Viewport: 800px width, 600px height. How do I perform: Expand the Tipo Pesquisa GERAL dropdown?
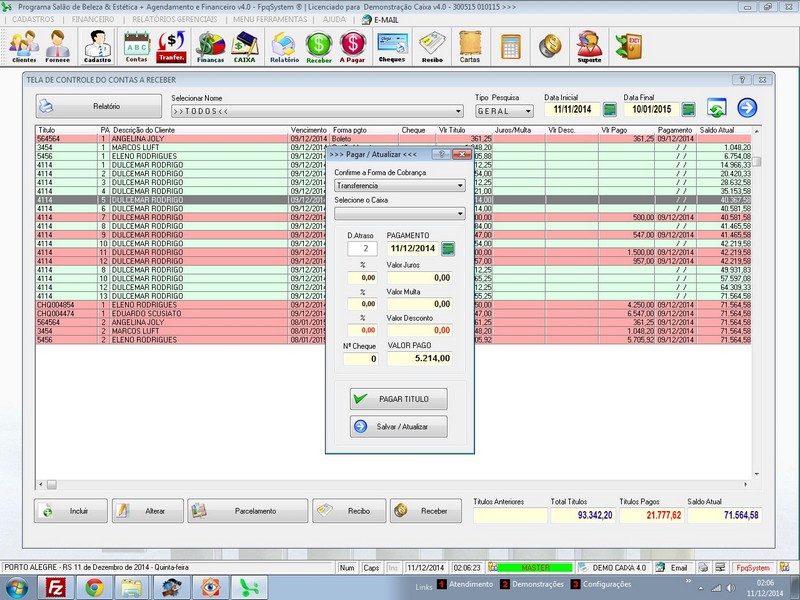coord(528,111)
